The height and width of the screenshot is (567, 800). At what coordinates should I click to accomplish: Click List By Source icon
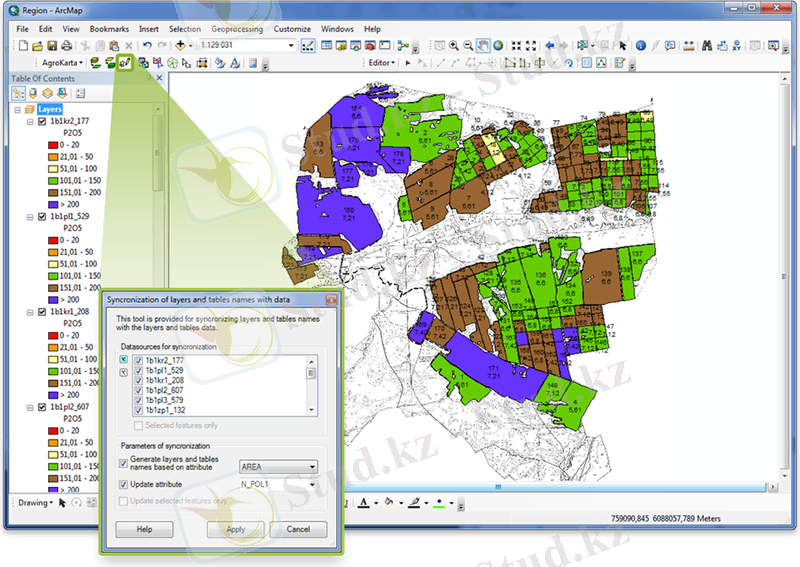[34, 93]
